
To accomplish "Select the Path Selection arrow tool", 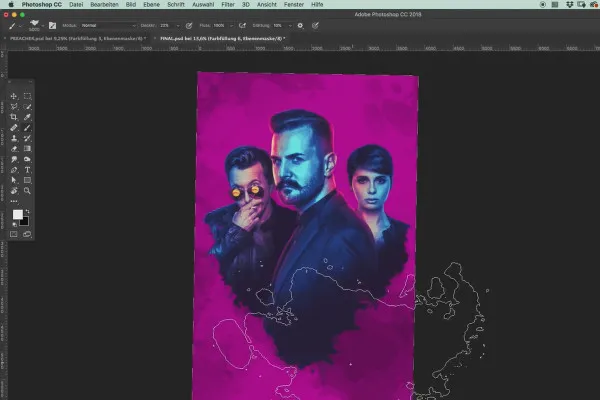I will tap(14, 180).
